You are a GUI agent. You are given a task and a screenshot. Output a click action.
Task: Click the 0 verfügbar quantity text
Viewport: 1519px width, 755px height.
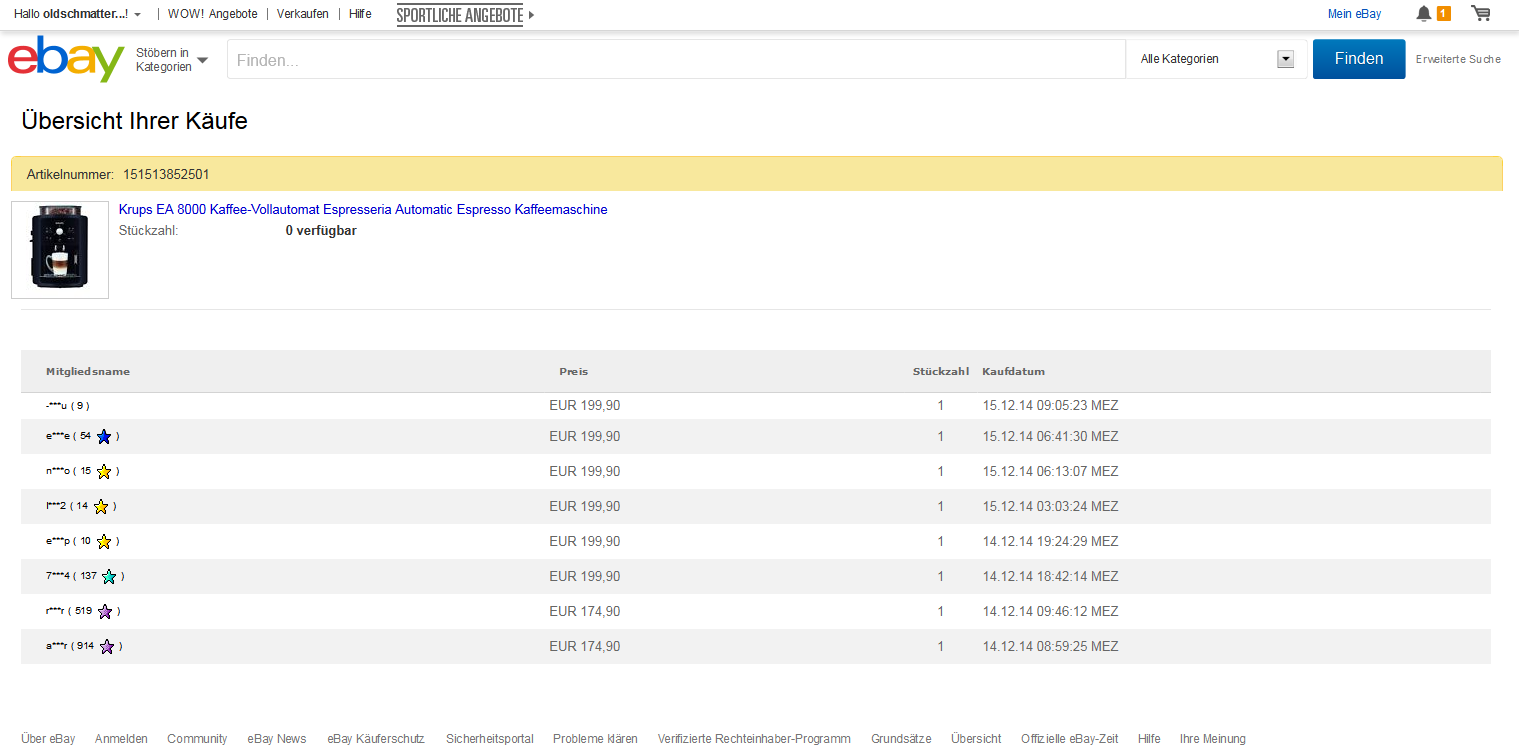coord(321,231)
